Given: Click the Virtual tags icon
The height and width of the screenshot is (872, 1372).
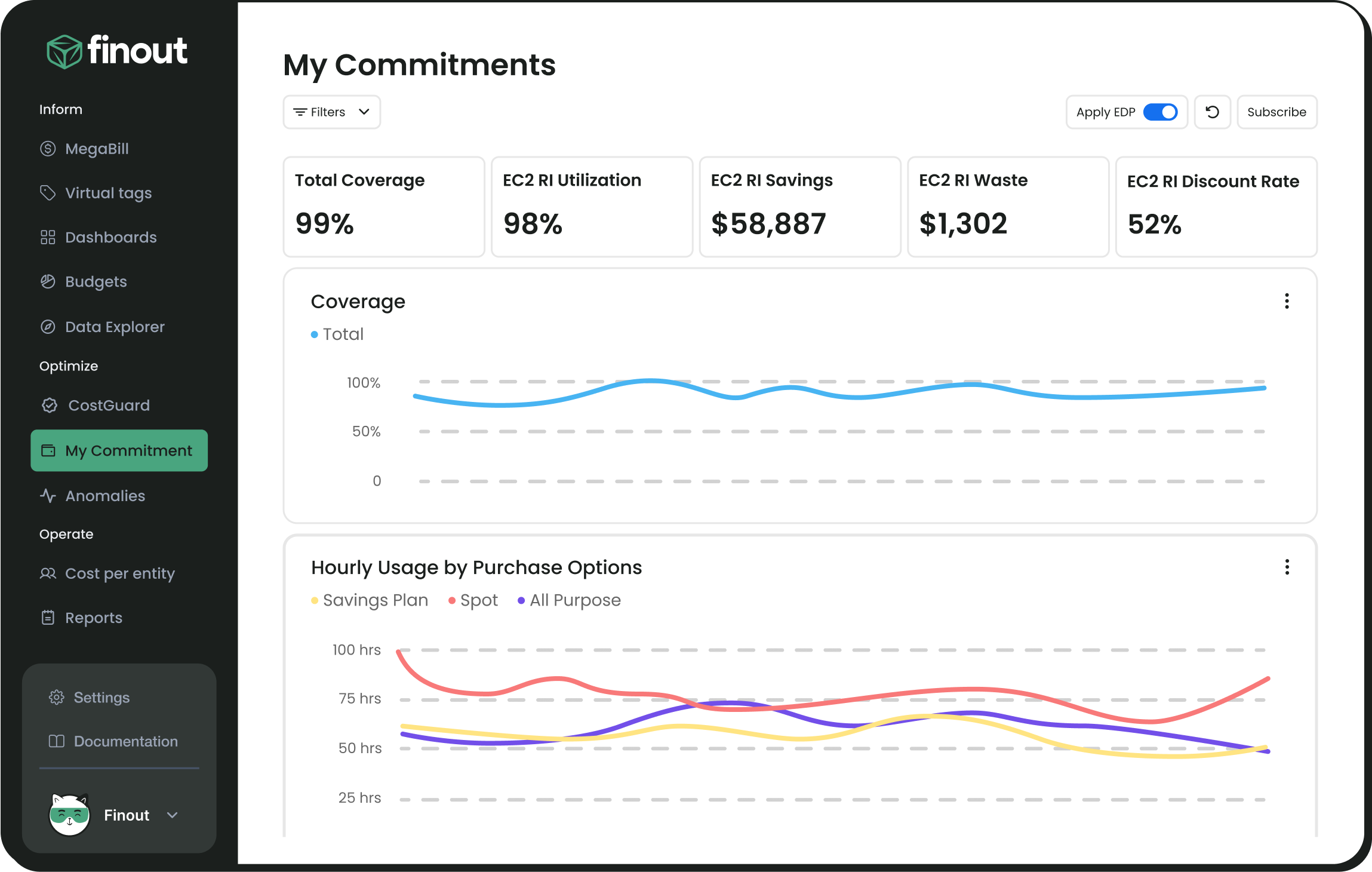Looking at the screenshot, I should coord(47,192).
